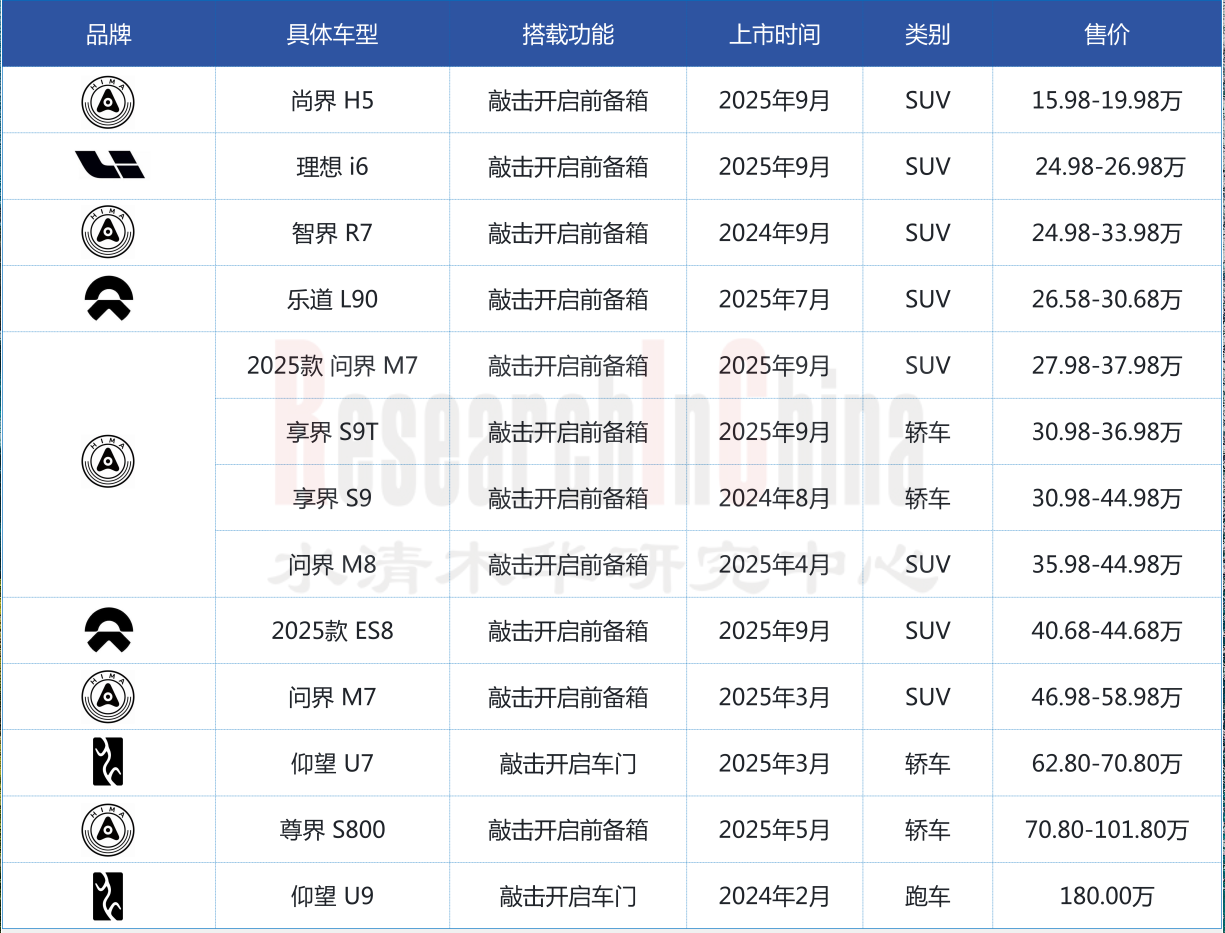
Task: Select the 上市时间 column header
Action: click(x=774, y=34)
